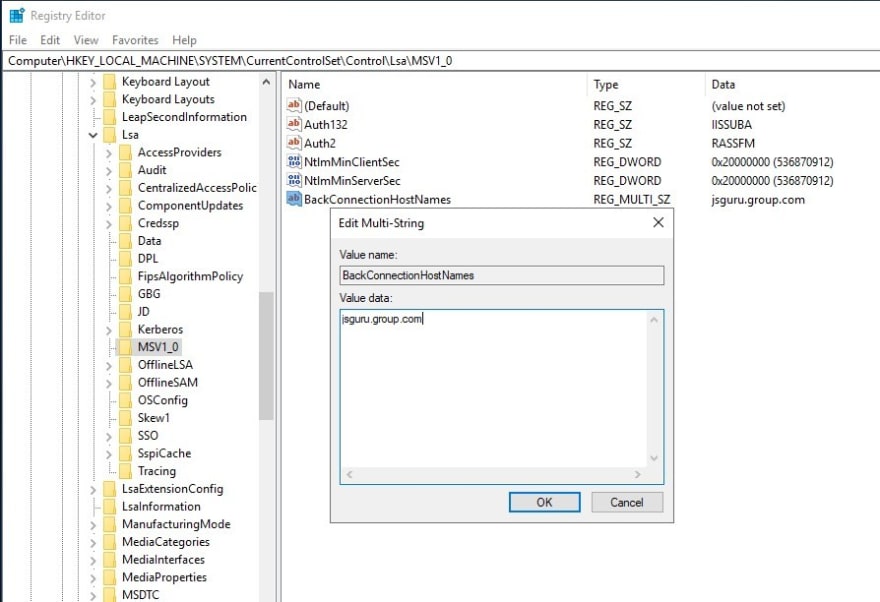Click the SSO folder icon
Viewport: 880px width, 602px height.
(x=126, y=435)
